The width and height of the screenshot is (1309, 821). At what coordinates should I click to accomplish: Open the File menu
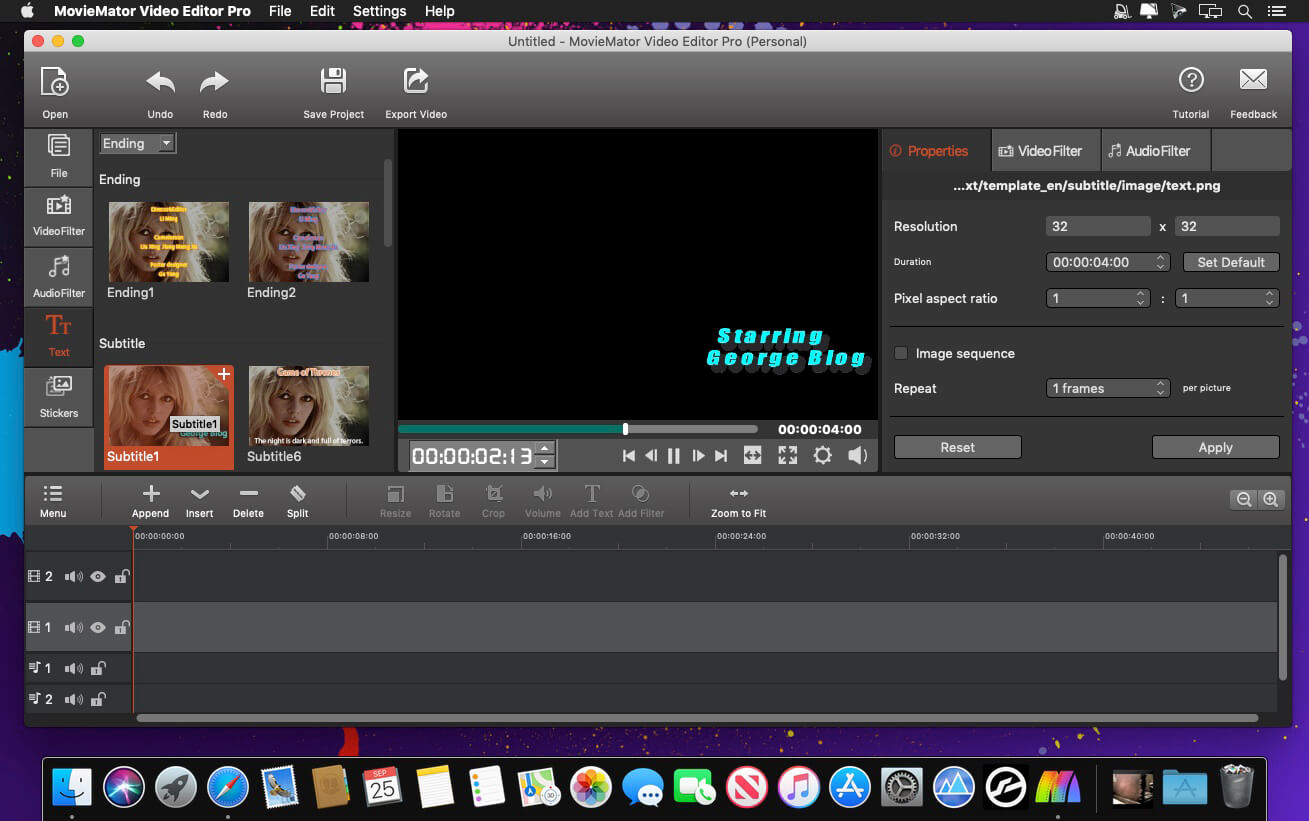pyautogui.click(x=280, y=11)
